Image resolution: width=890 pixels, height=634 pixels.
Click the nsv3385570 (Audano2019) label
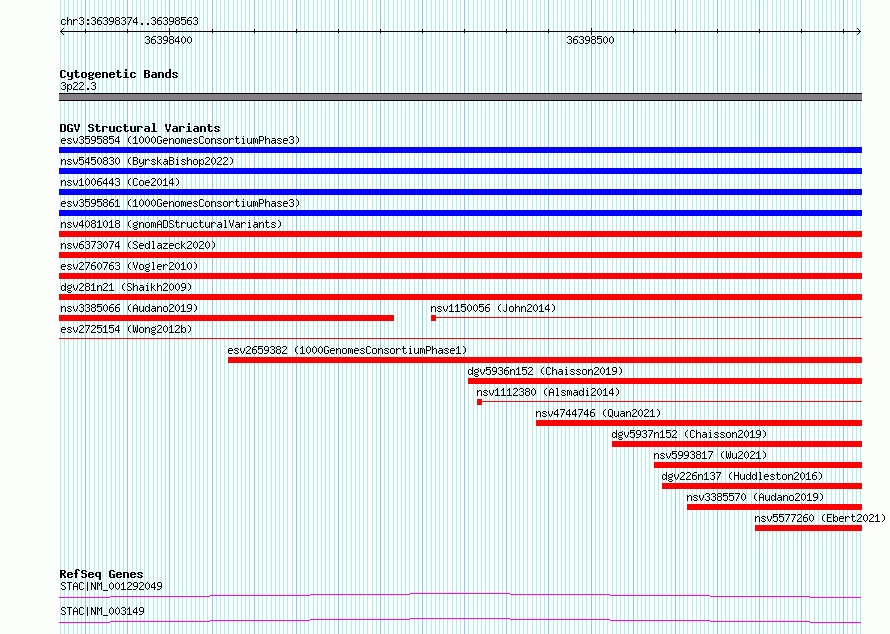[x=755, y=497]
